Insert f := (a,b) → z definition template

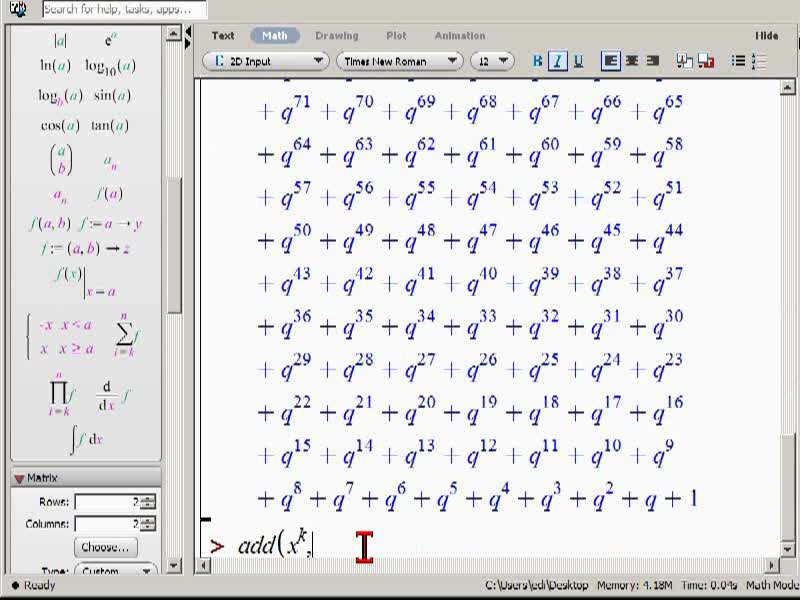point(85,248)
